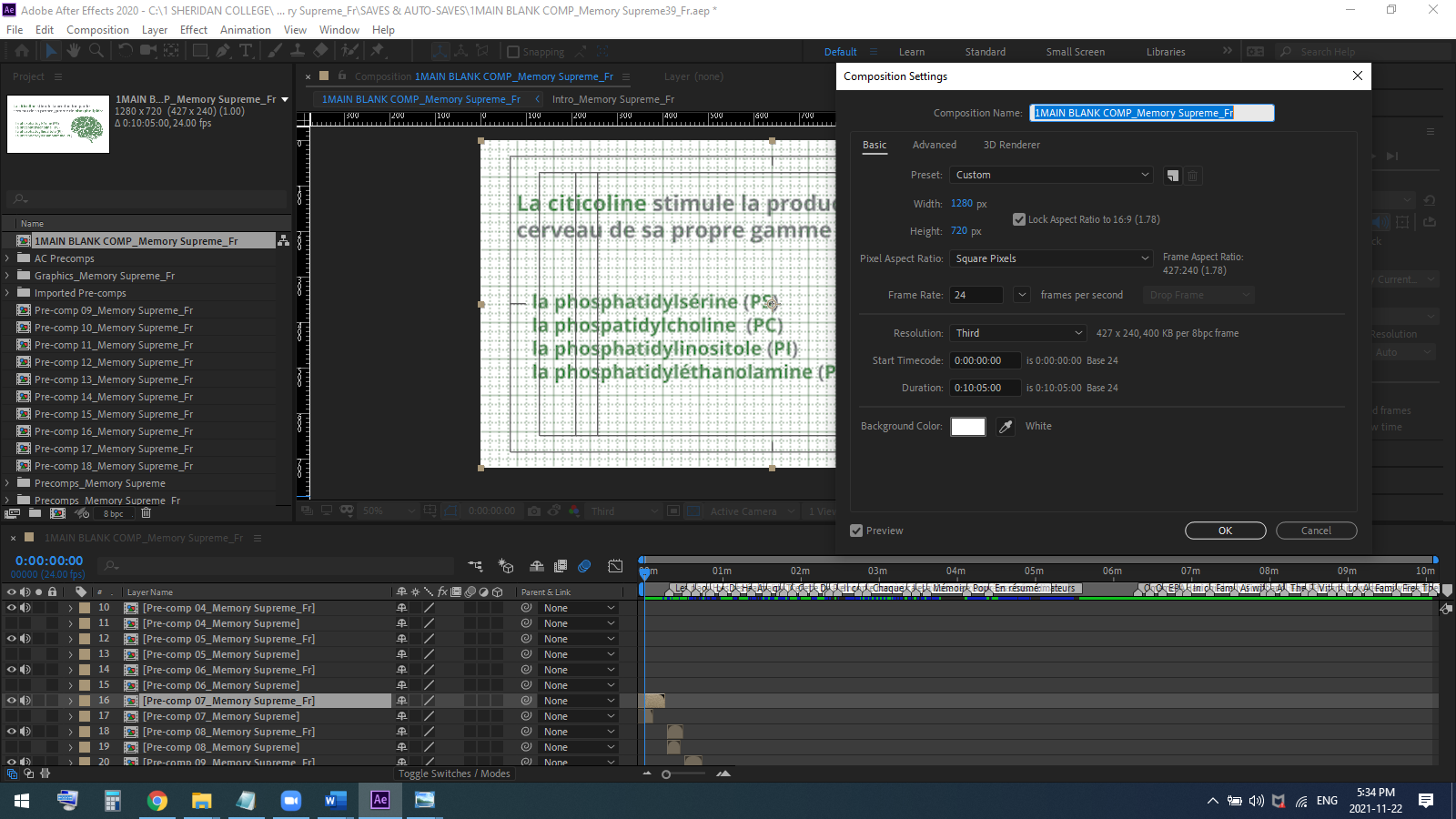Switch to the Advanced tab in Composition Settings

pyautogui.click(x=935, y=145)
